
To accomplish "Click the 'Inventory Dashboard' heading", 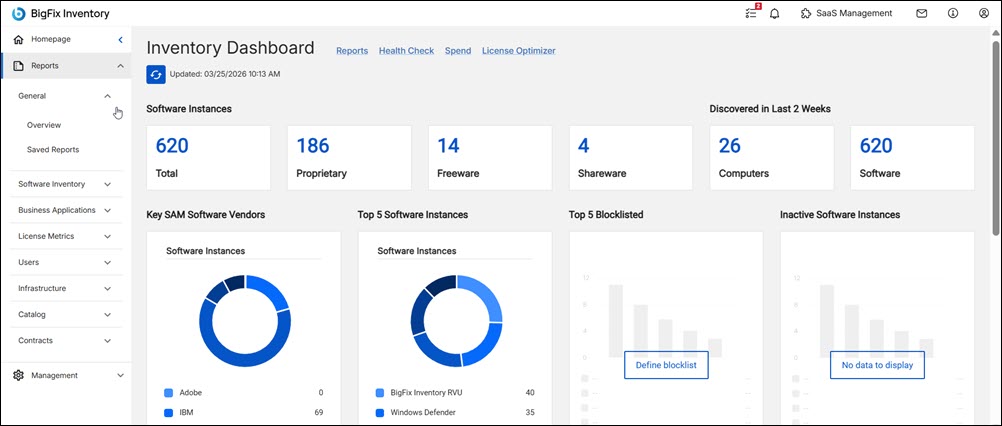I will [230, 48].
